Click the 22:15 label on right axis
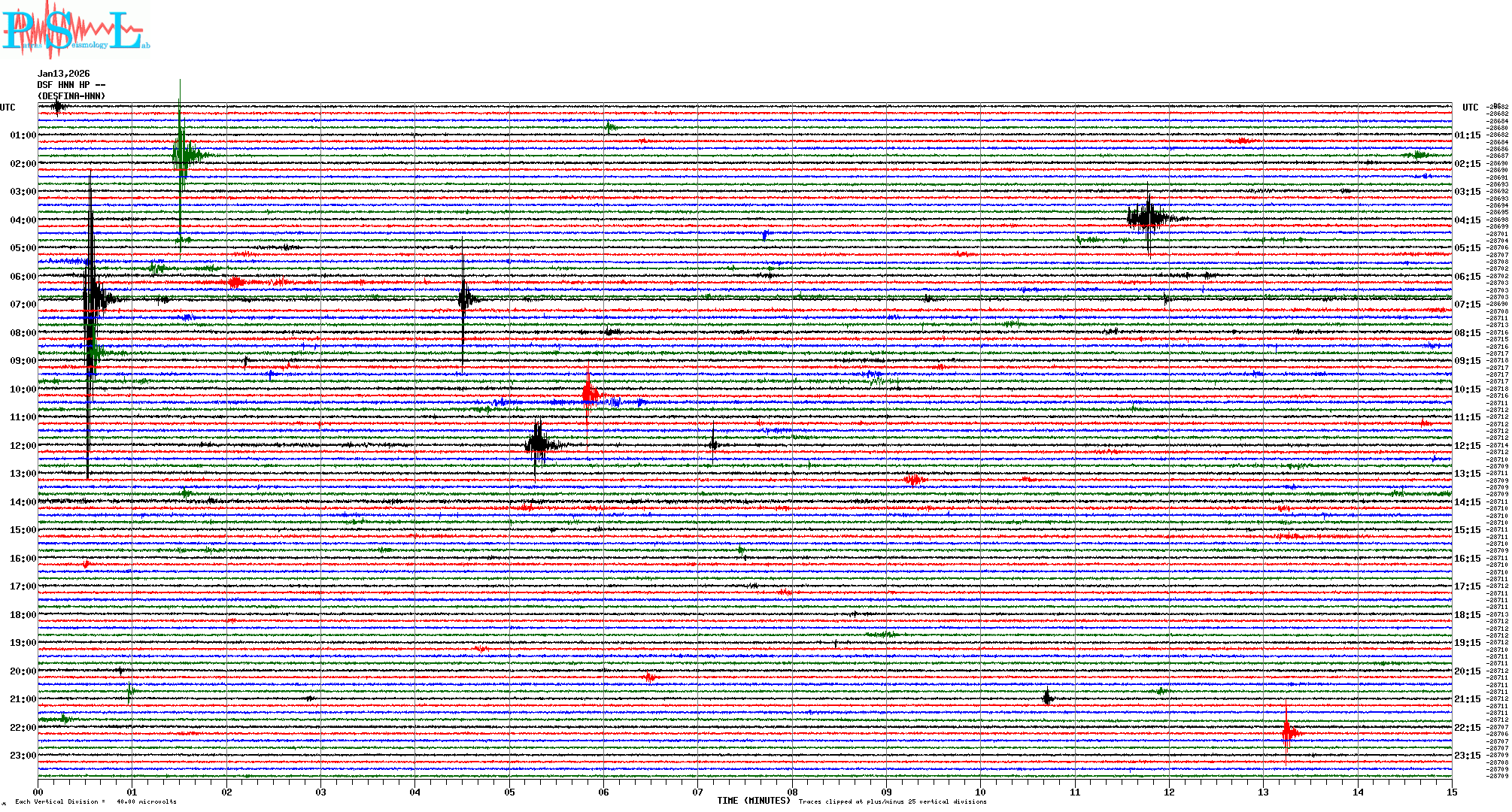 tap(1467, 728)
